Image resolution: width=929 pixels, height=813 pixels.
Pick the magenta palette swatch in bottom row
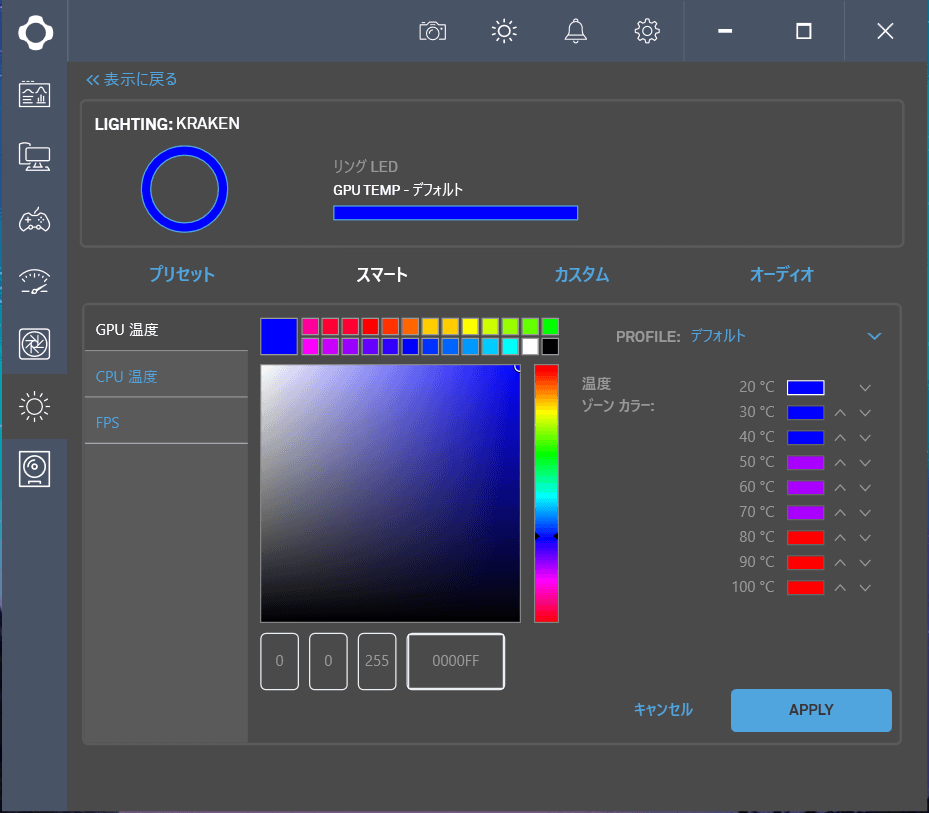pos(310,347)
